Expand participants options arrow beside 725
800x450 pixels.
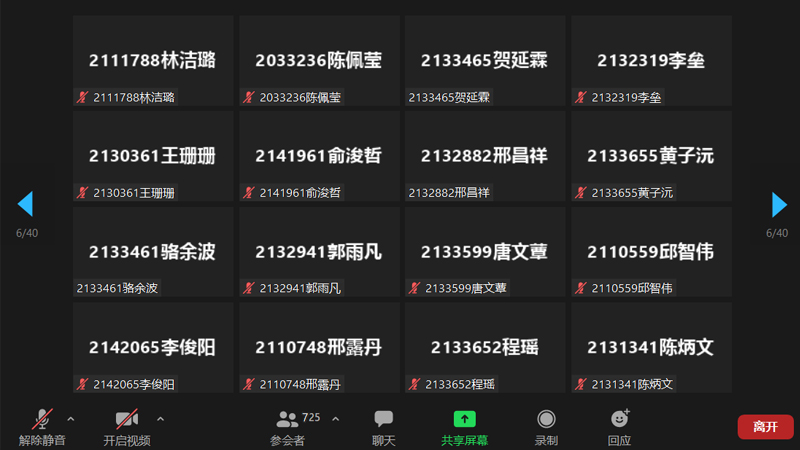click(x=335, y=419)
